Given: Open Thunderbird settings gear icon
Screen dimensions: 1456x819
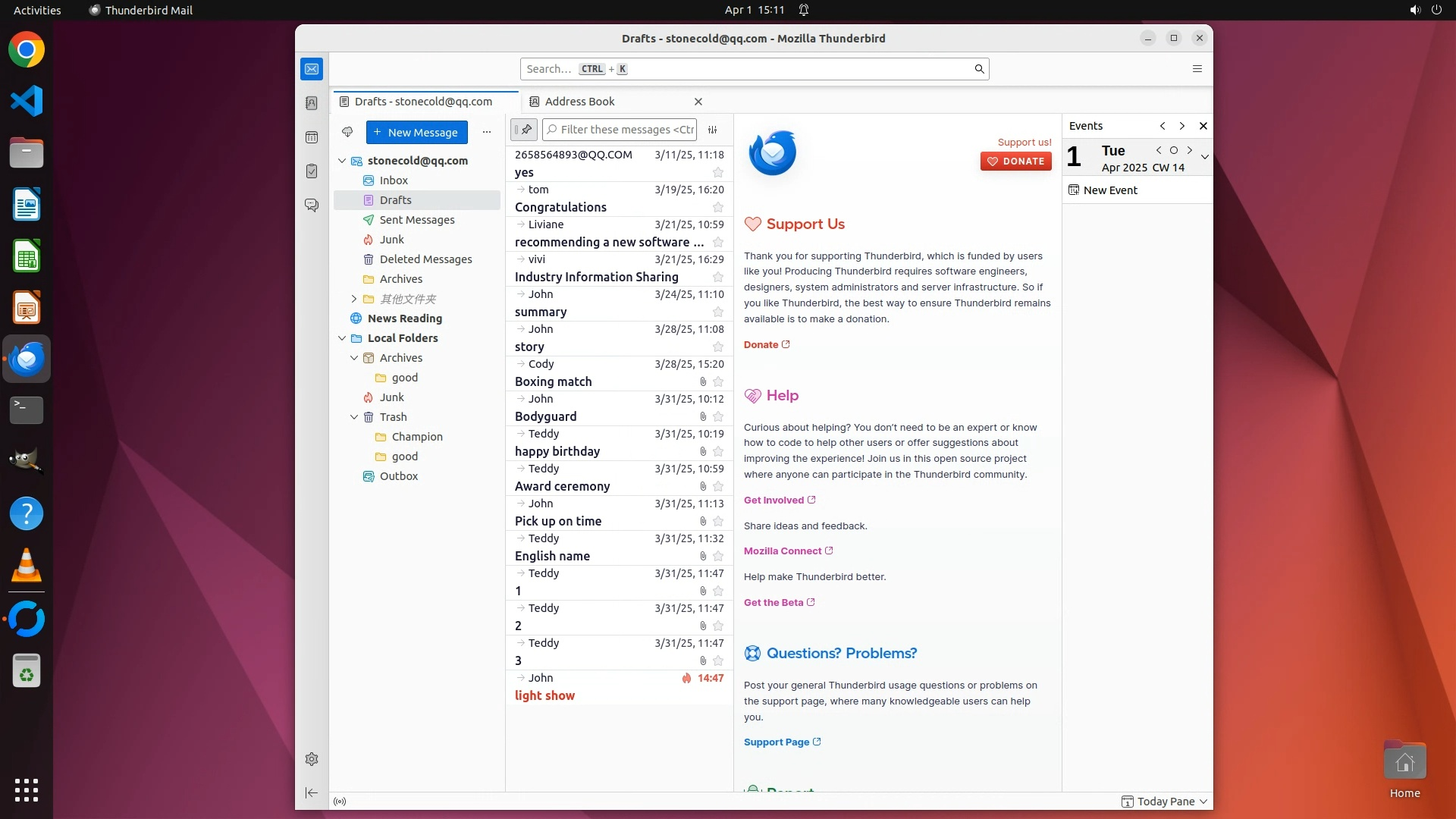Looking at the screenshot, I should [312, 759].
